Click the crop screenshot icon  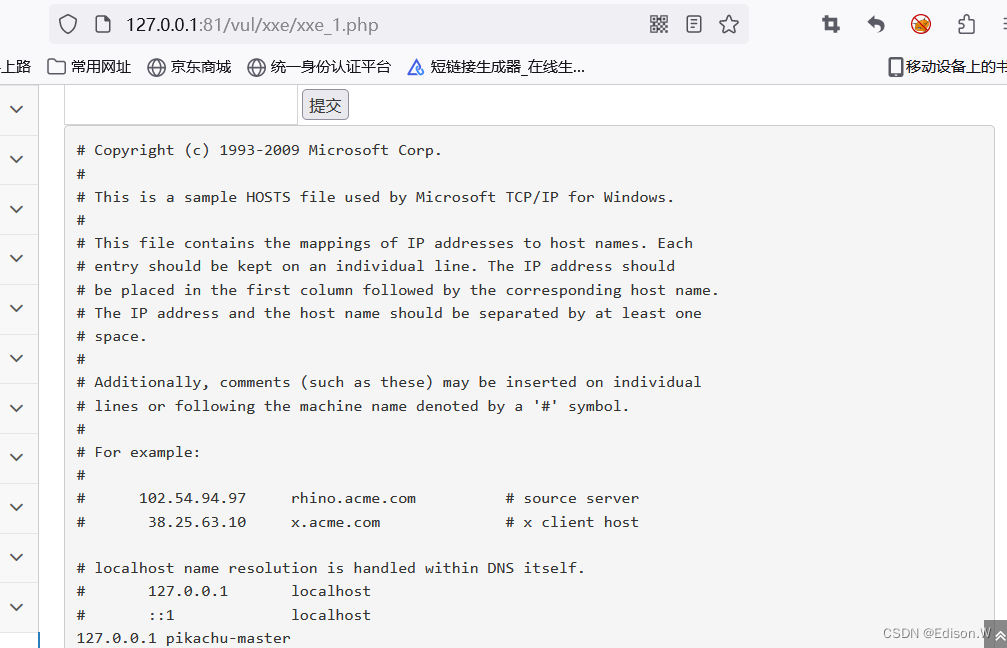point(831,24)
